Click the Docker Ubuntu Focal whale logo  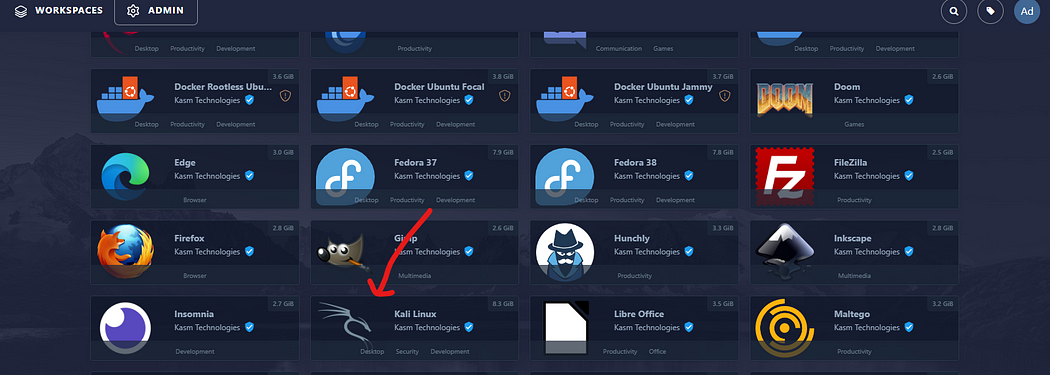coord(345,98)
